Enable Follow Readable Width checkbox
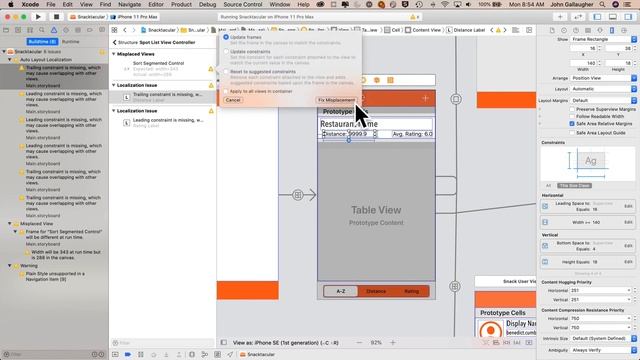Screen dimensions: 640x360 point(572,116)
